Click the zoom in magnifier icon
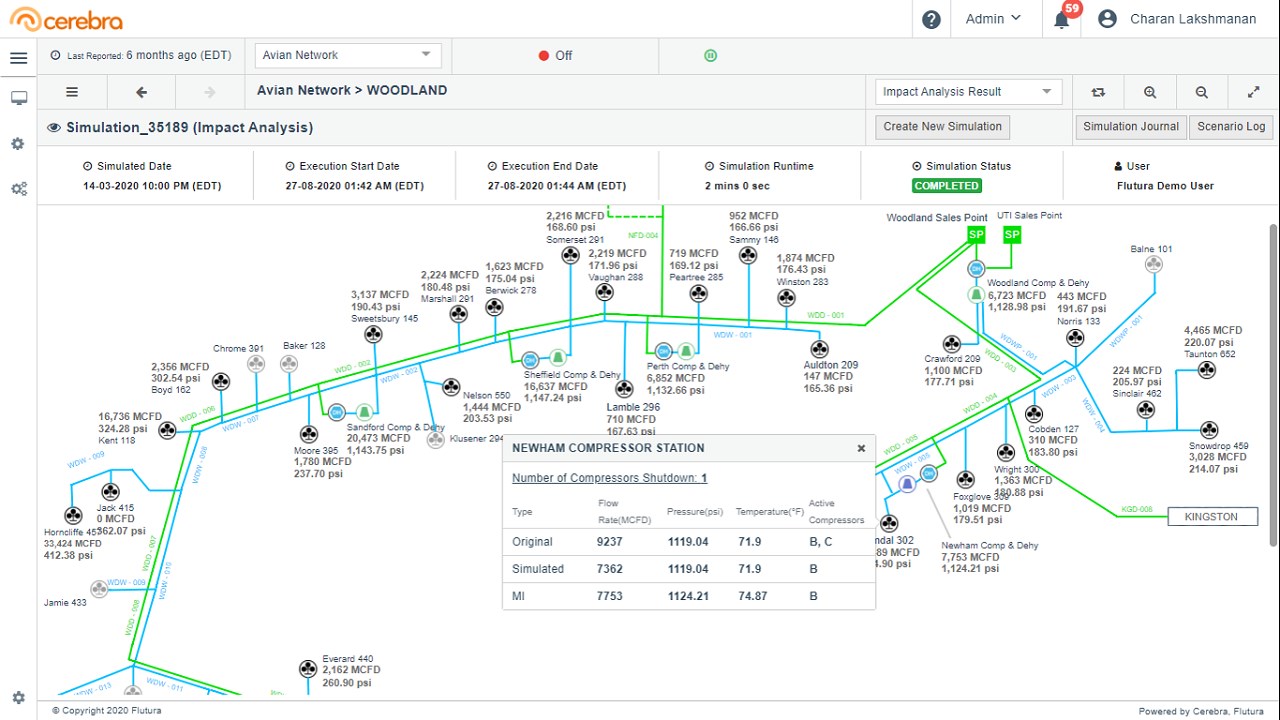 (1150, 92)
